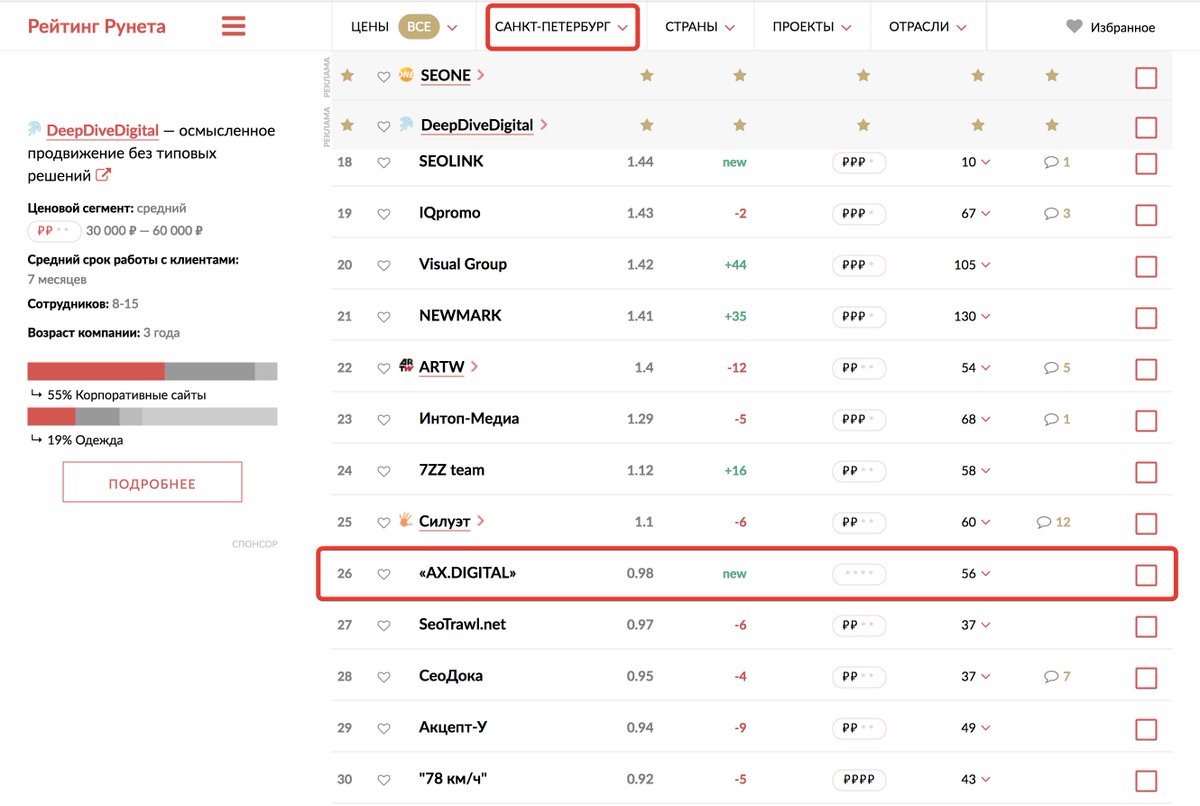Favorite SeoTrawl.net with heart icon

[x=383, y=625]
